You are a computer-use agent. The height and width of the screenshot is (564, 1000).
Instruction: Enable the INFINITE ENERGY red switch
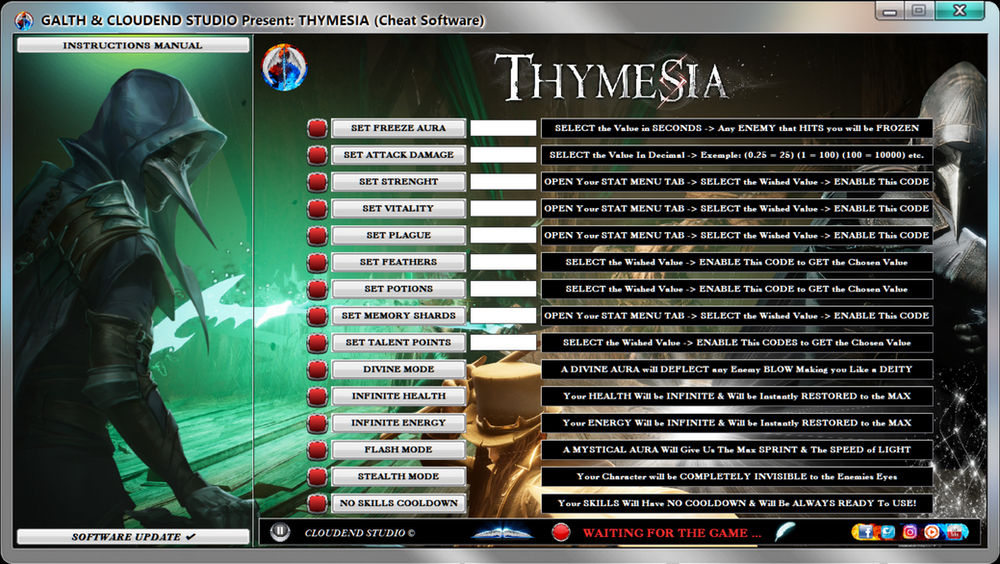point(317,423)
